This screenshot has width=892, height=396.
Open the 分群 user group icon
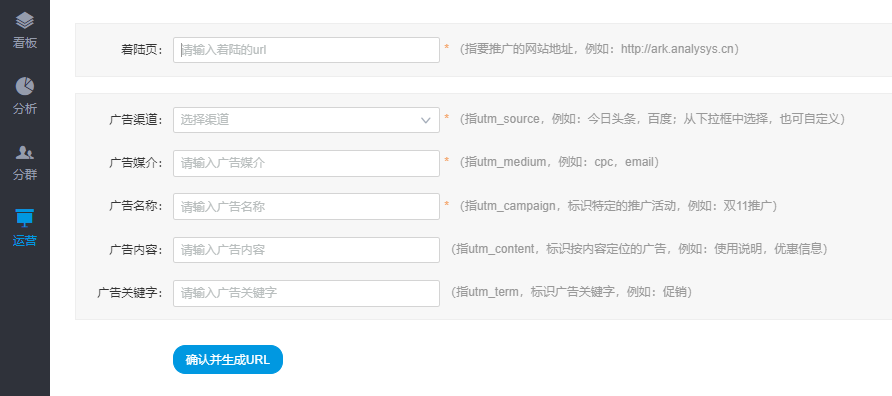24,152
